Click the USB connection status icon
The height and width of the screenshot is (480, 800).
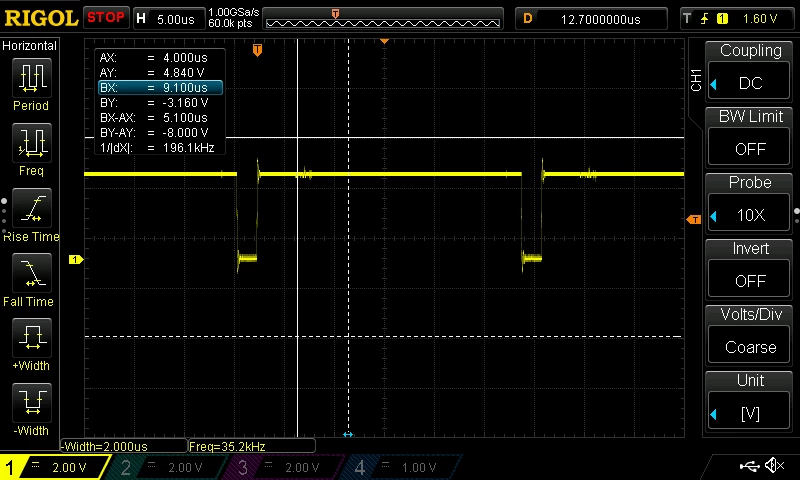click(749, 465)
